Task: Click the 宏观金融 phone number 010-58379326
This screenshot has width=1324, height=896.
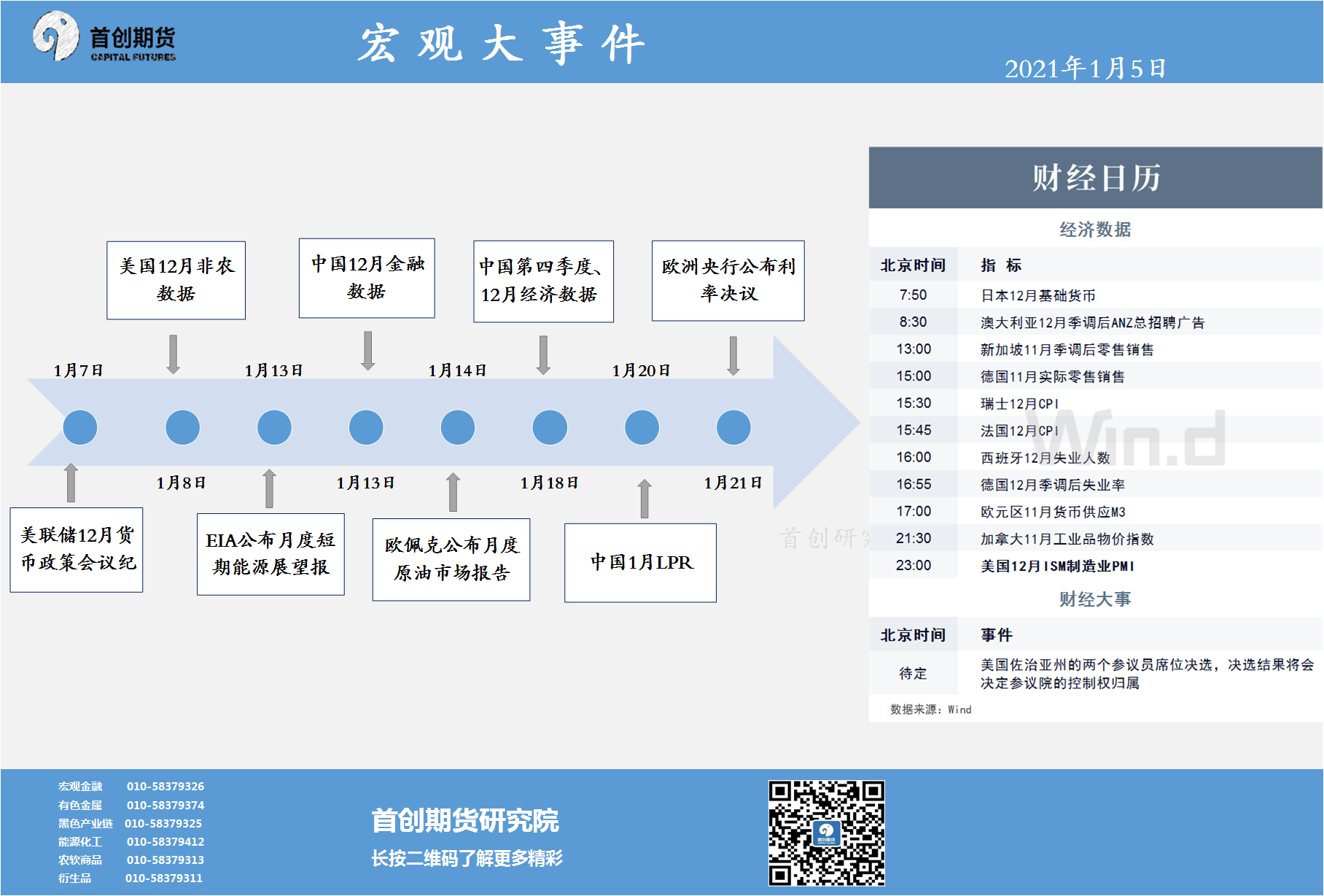Action: pyautogui.click(x=165, y=787)
